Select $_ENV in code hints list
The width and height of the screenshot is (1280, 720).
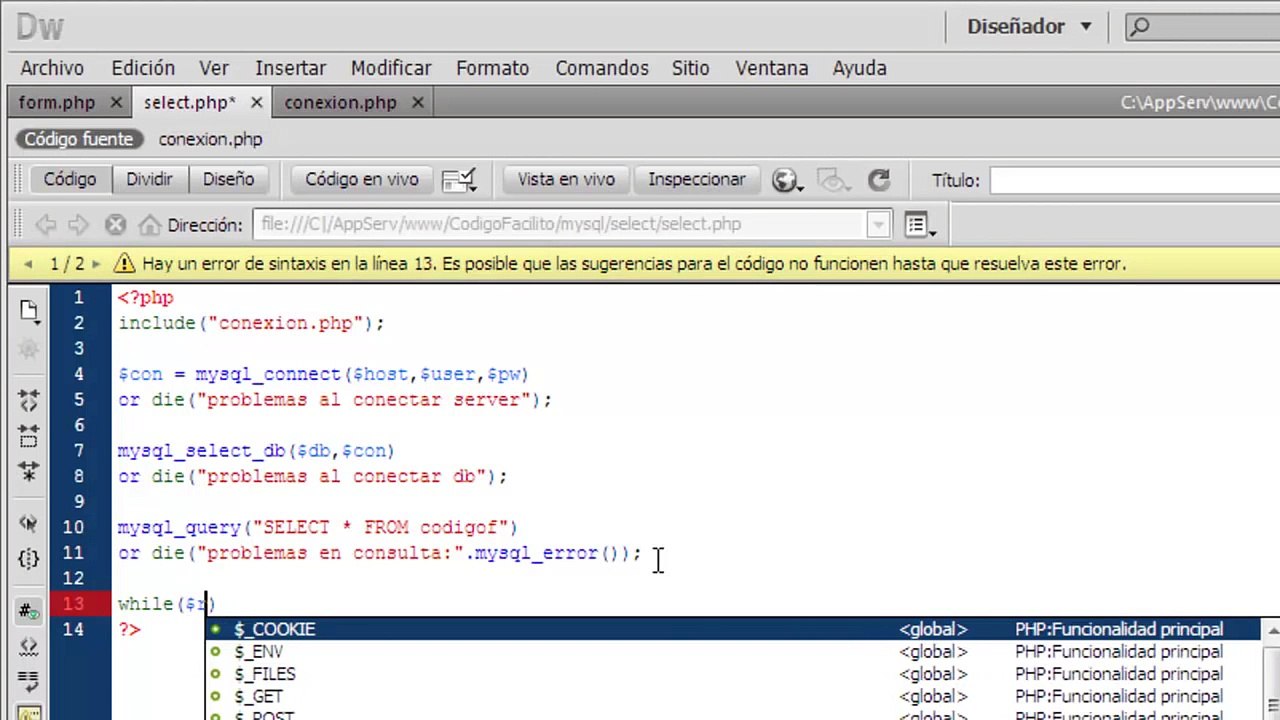point(735,652)
